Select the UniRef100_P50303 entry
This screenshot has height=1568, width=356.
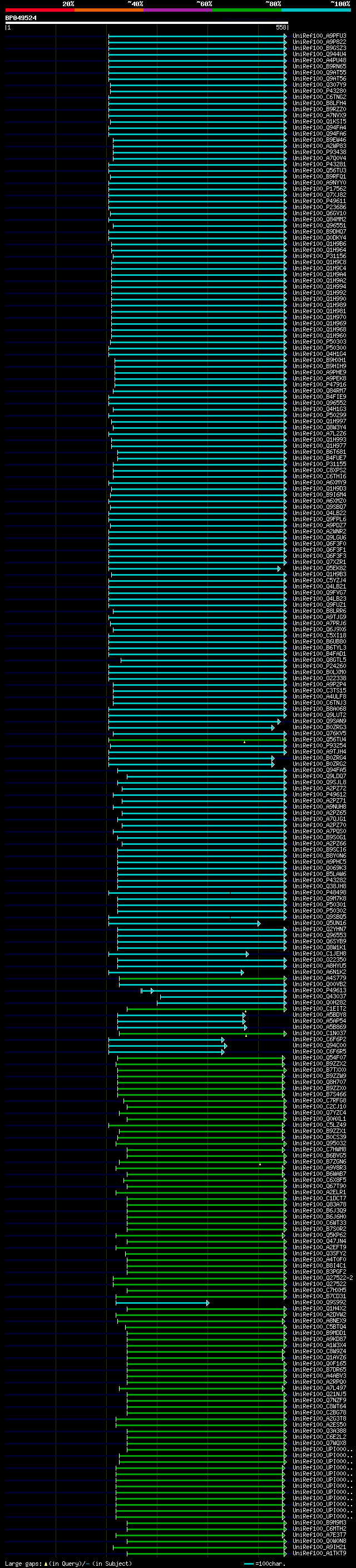click(x=319, y=342)
